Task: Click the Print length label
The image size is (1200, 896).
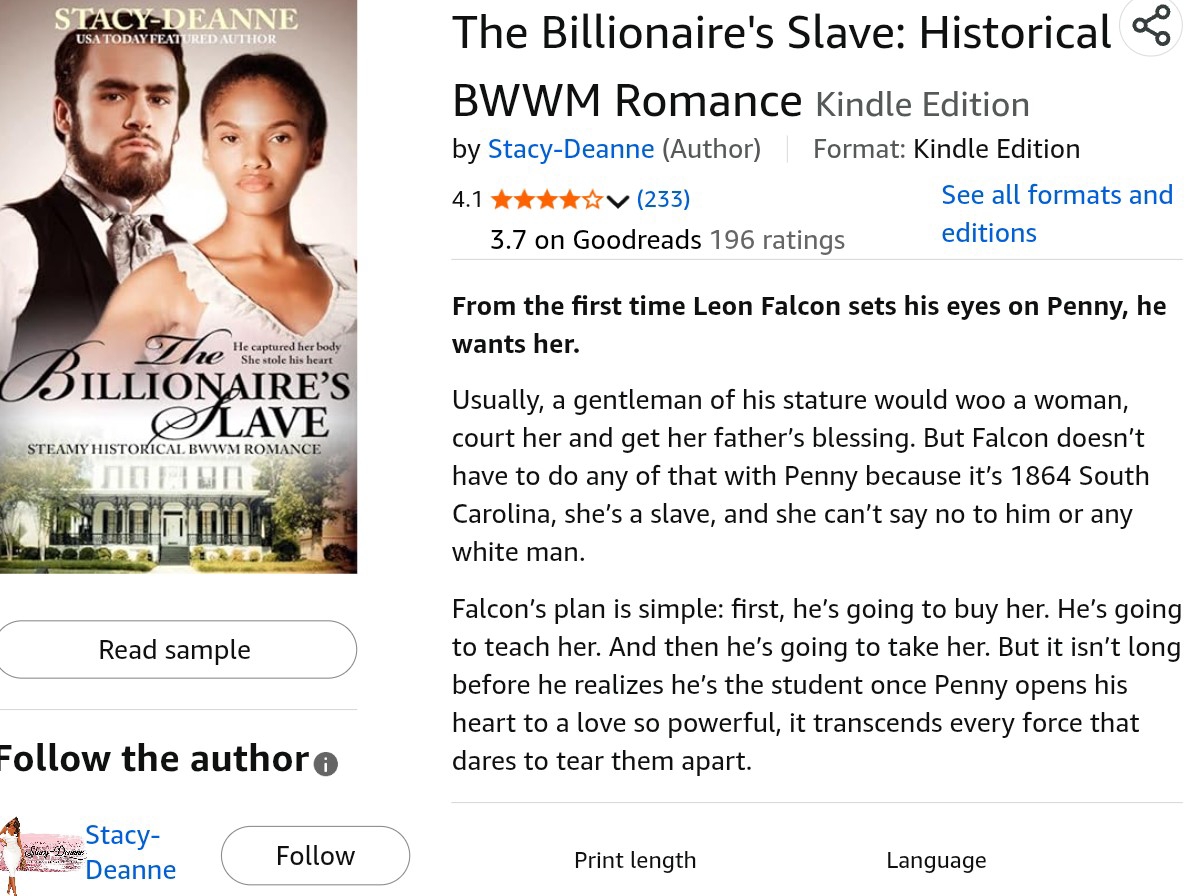Action: 635,860
